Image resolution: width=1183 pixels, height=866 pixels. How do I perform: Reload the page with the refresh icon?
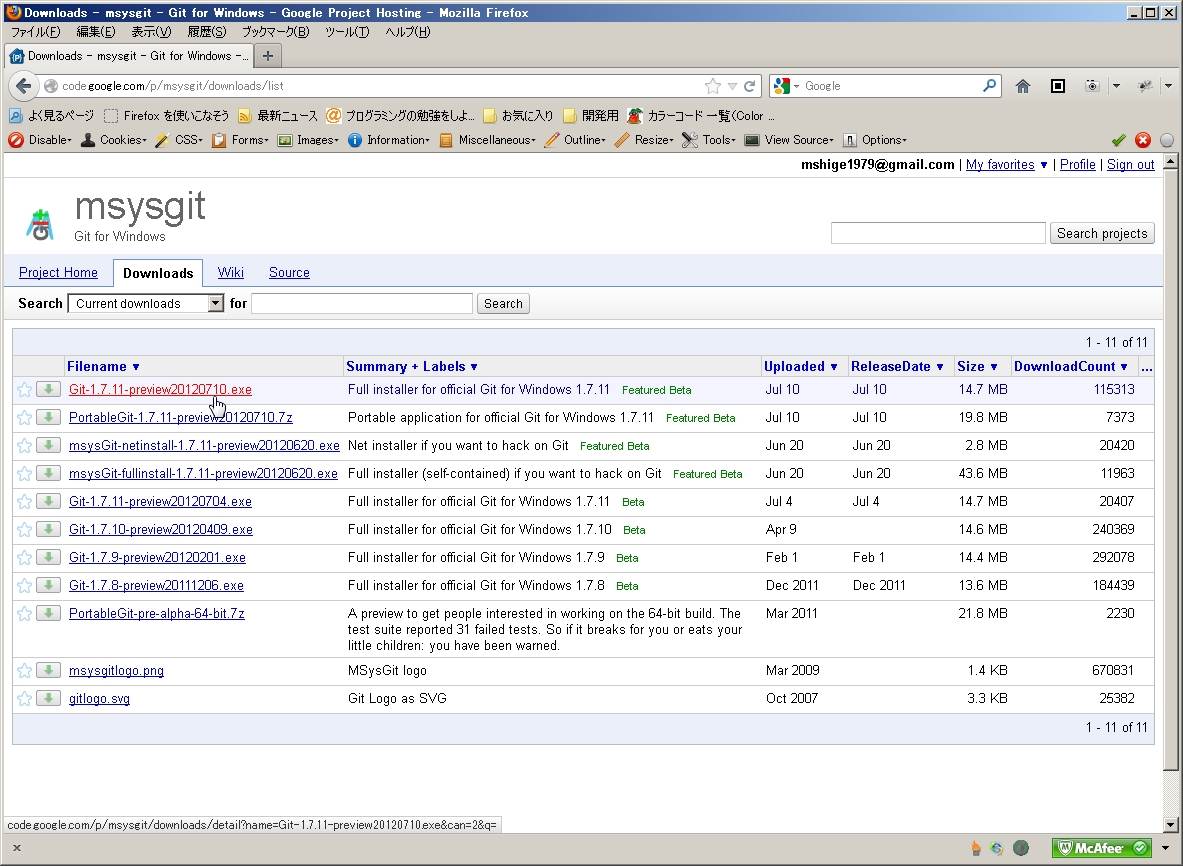coord(749,86)
